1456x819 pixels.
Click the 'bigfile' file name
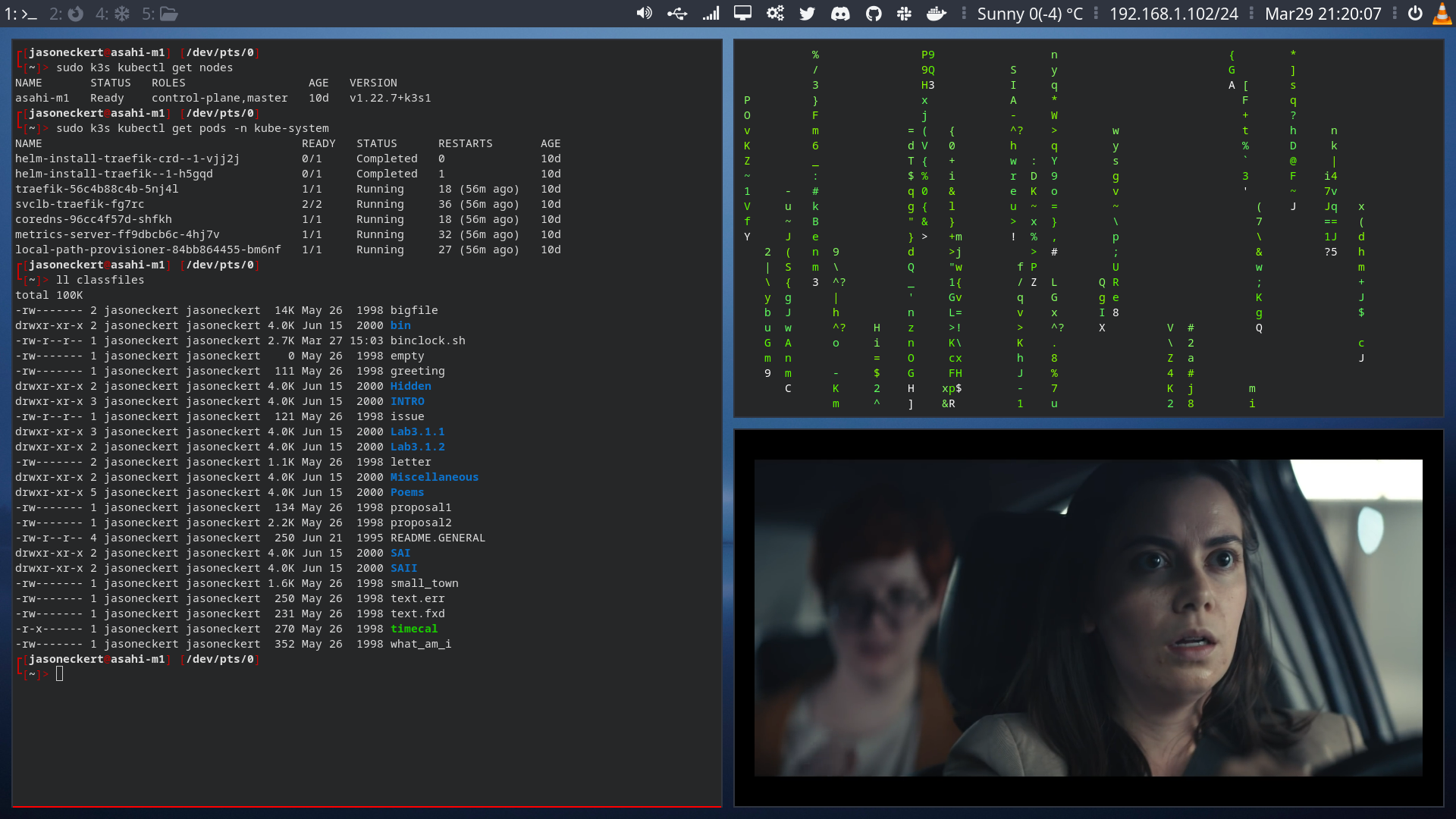click(x=414, y=310)
